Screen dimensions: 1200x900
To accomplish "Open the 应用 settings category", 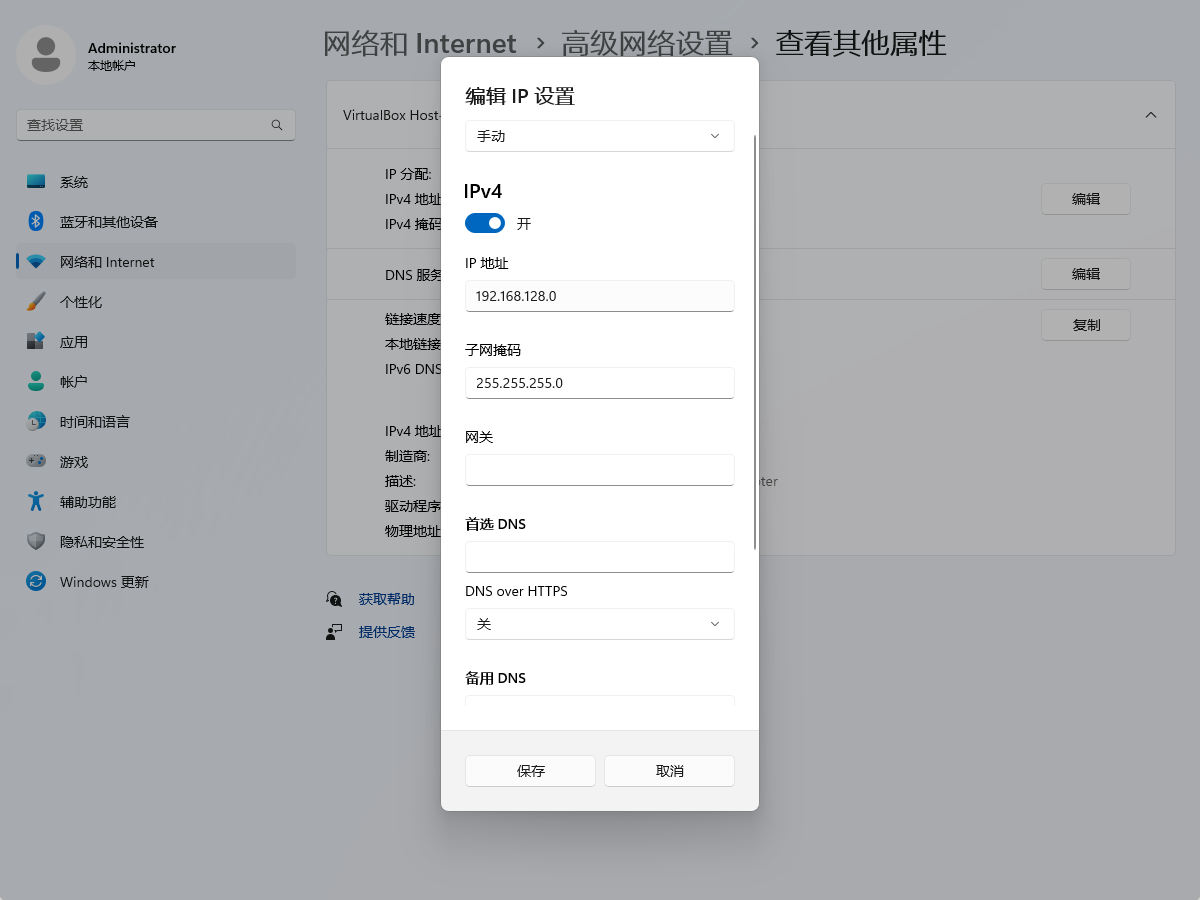I will point(156,342).
